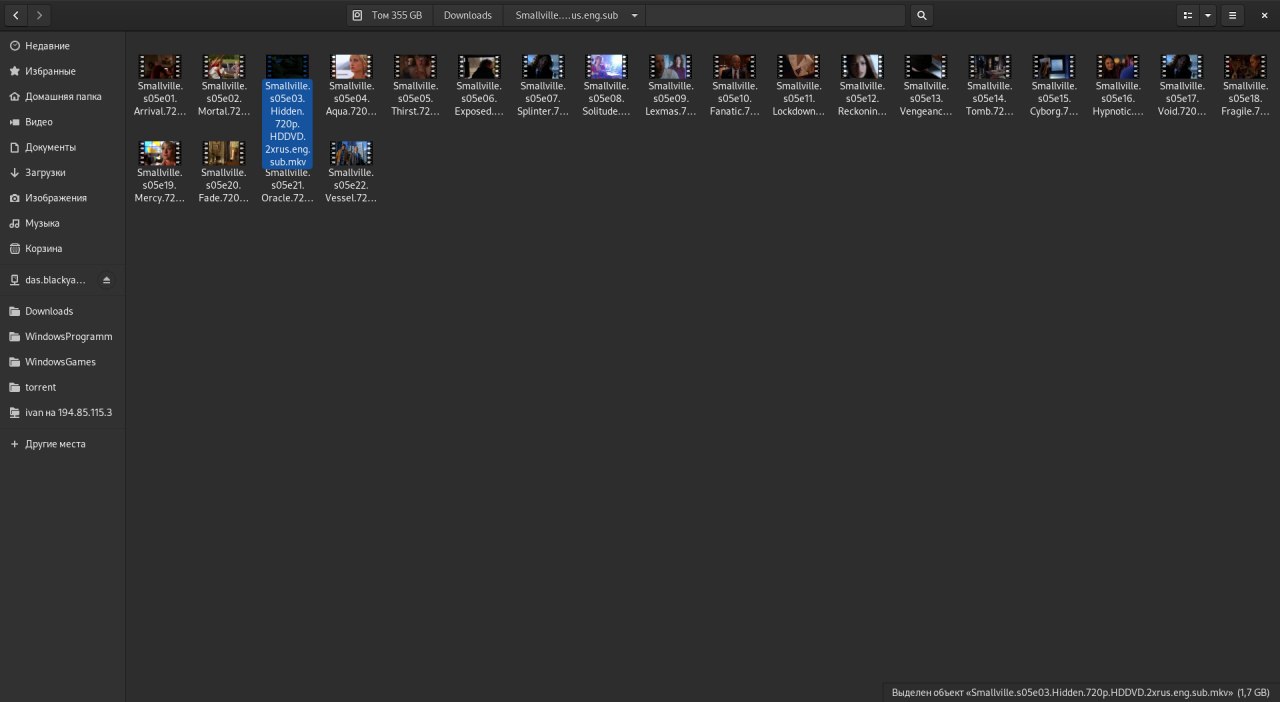
Task: Select Smallville.s05e17.Void video file
Action: pyautogui.click(x=1182, y=85)
